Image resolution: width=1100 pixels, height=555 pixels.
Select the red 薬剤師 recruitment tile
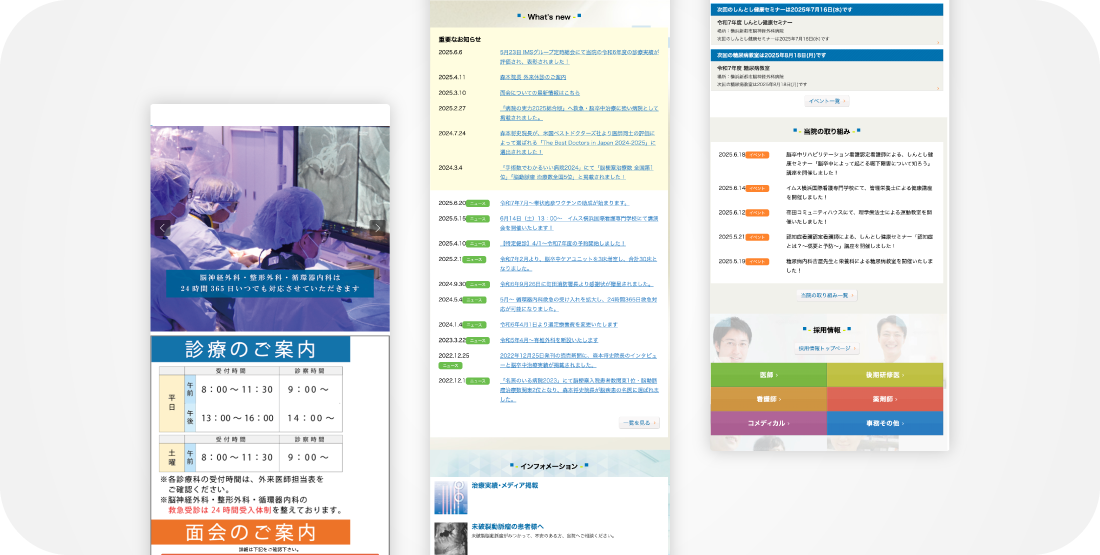point(884,399)
